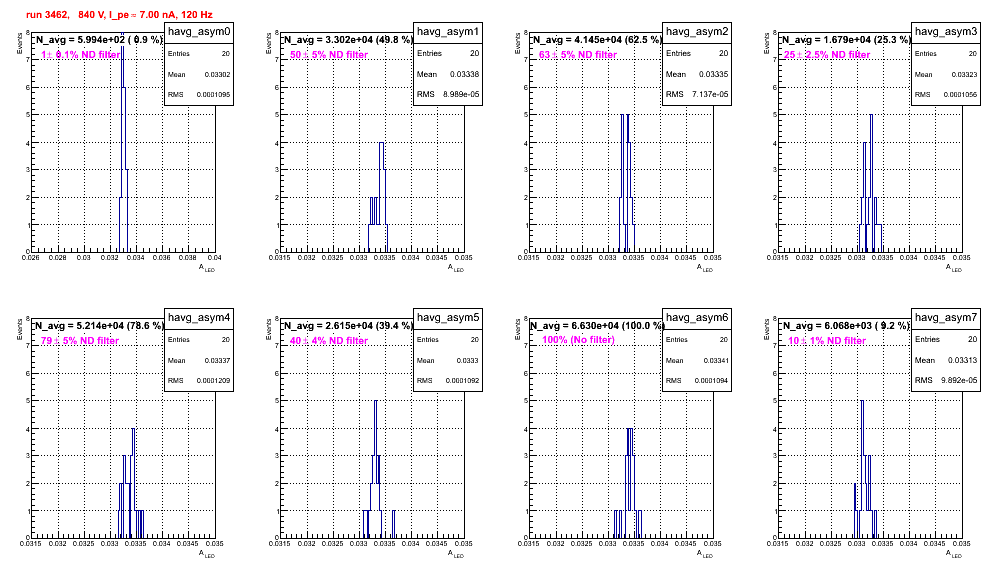Click the Mean value 0.03323

tap(964, 74)
